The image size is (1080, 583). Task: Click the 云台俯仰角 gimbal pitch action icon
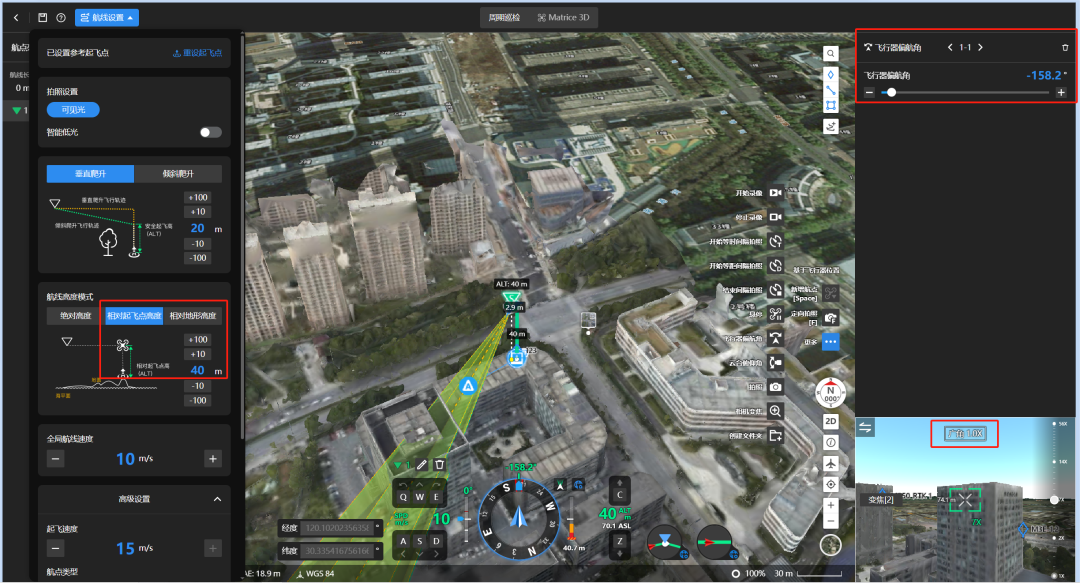point(776,362)
